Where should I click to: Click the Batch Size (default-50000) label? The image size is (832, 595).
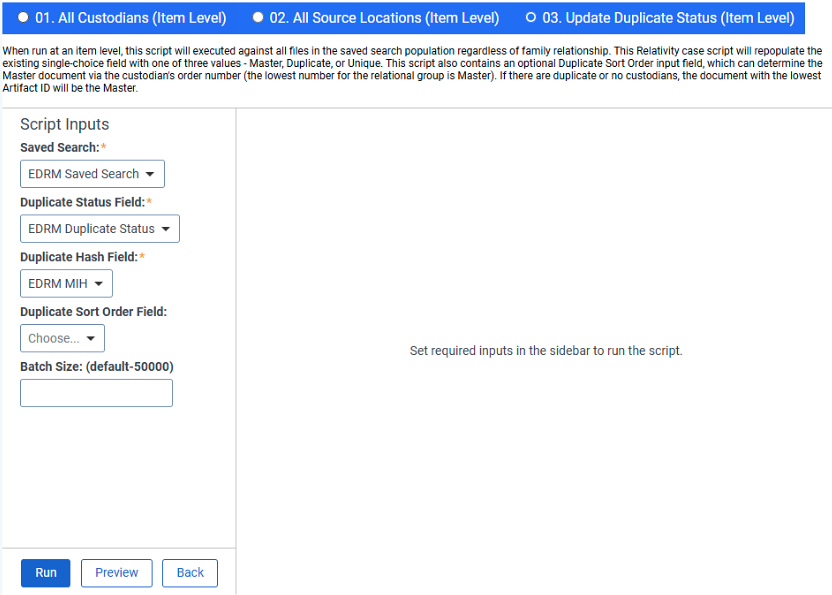[97, 367]
